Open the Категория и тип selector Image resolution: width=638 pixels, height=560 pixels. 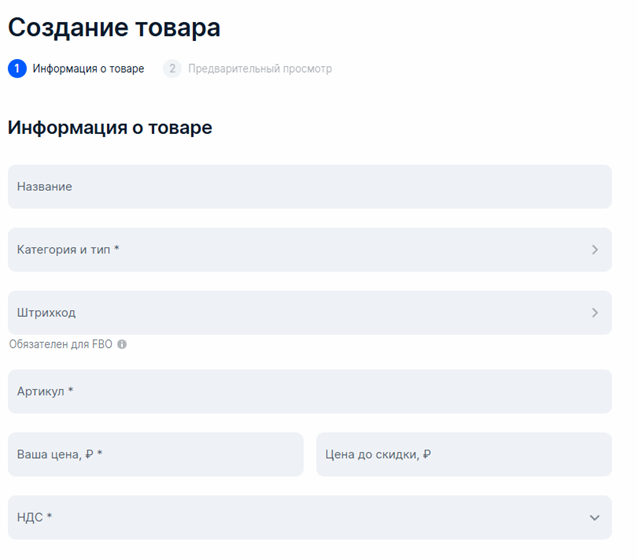coord(300,250)
